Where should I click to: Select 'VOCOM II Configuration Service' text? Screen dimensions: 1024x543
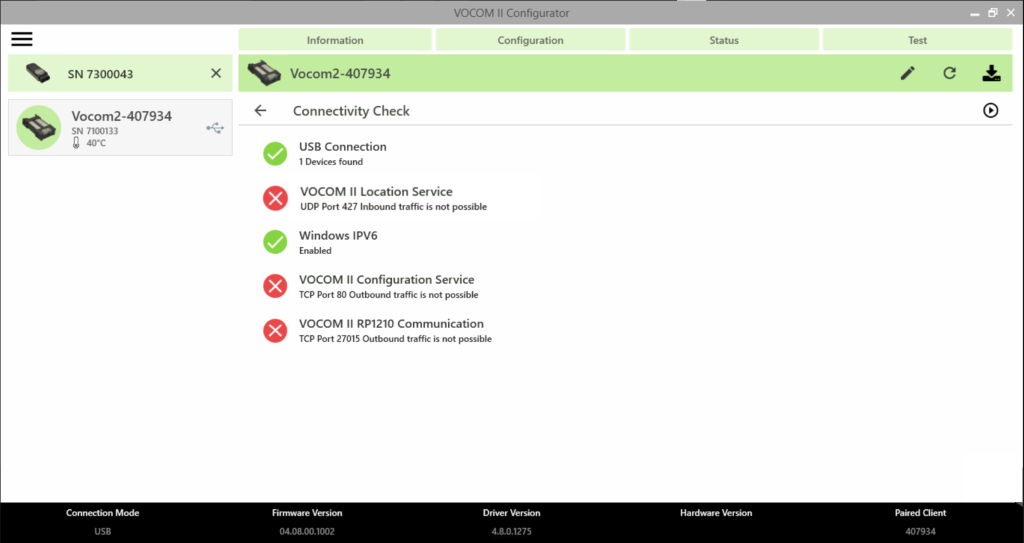click(387, 280)
